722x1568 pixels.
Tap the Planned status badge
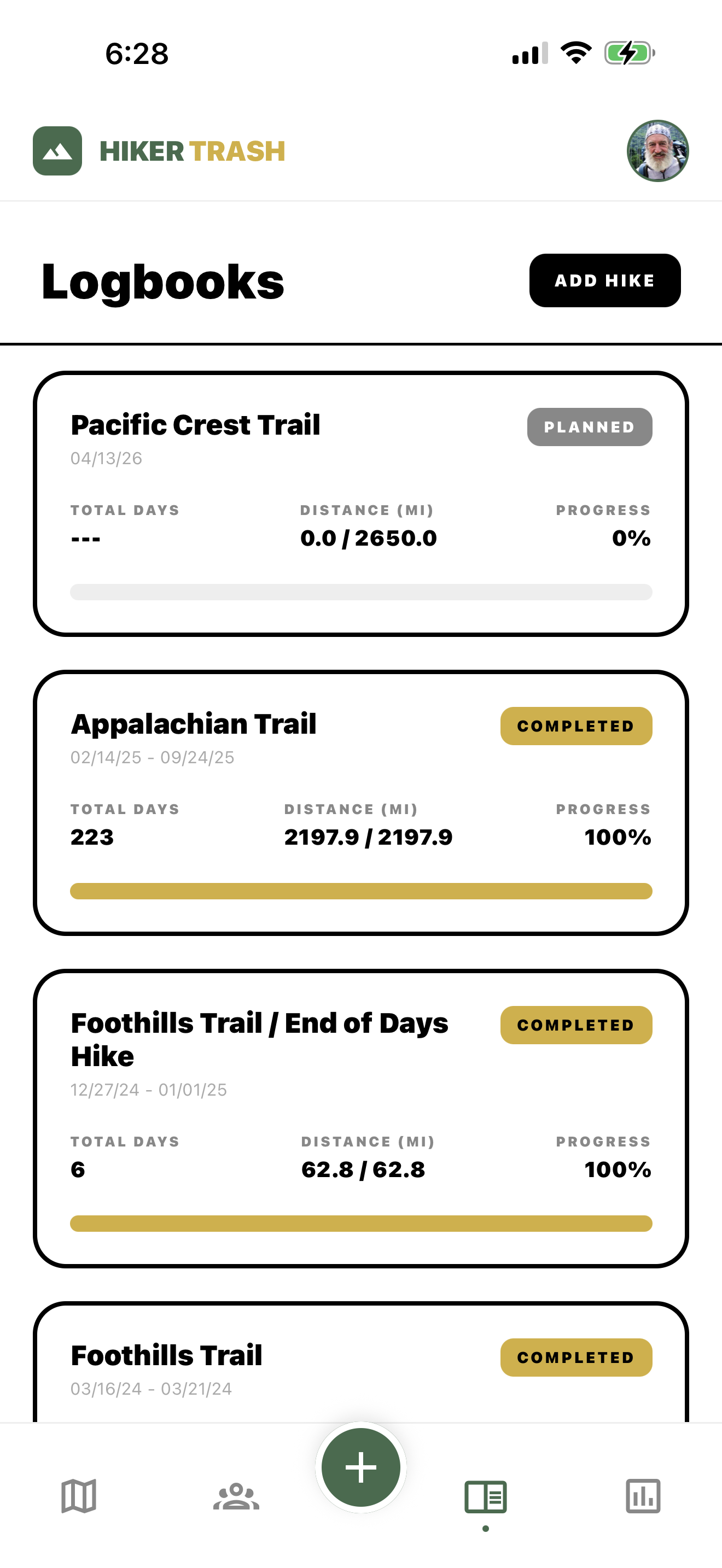point(589,428)
